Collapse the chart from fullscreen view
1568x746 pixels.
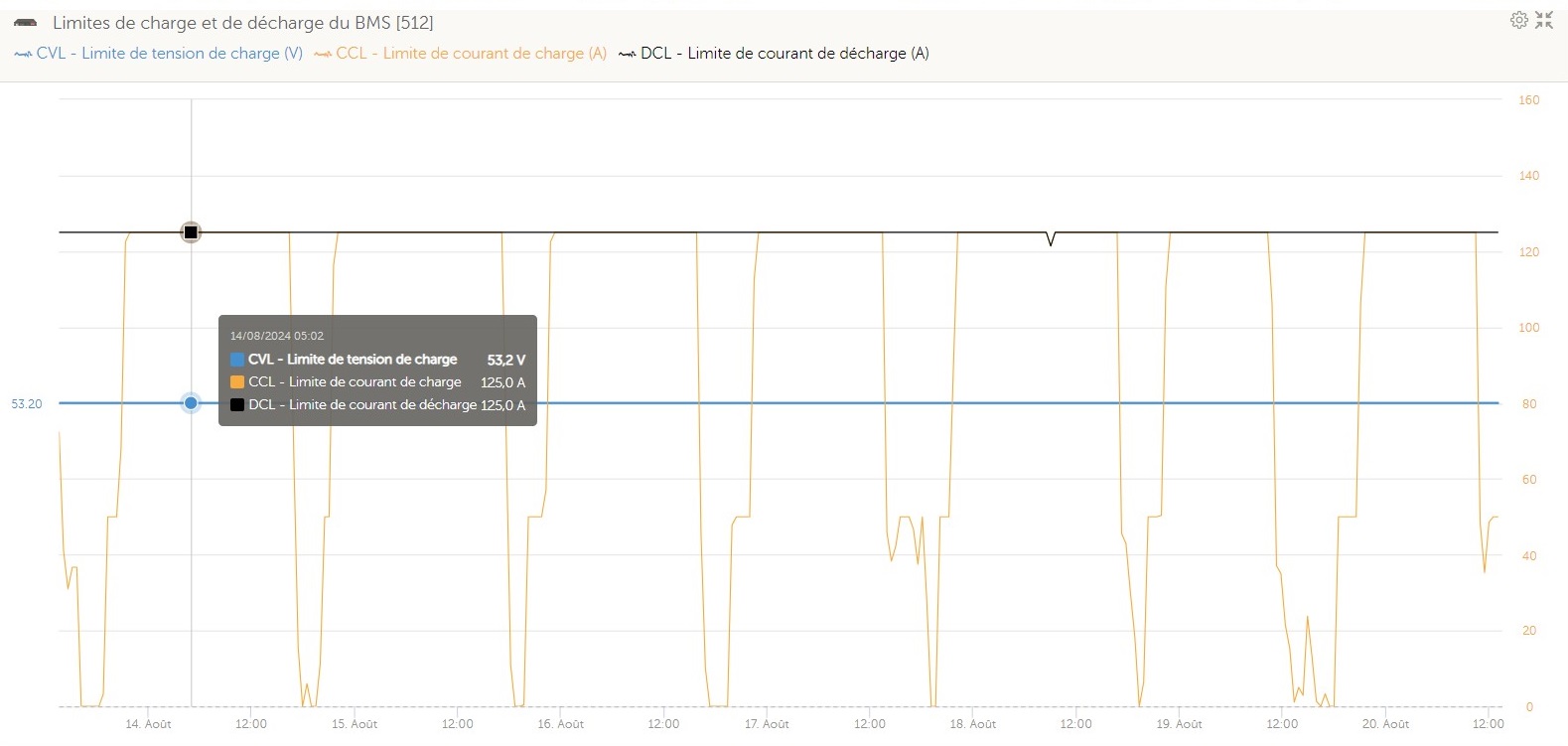coord(1544,20)
